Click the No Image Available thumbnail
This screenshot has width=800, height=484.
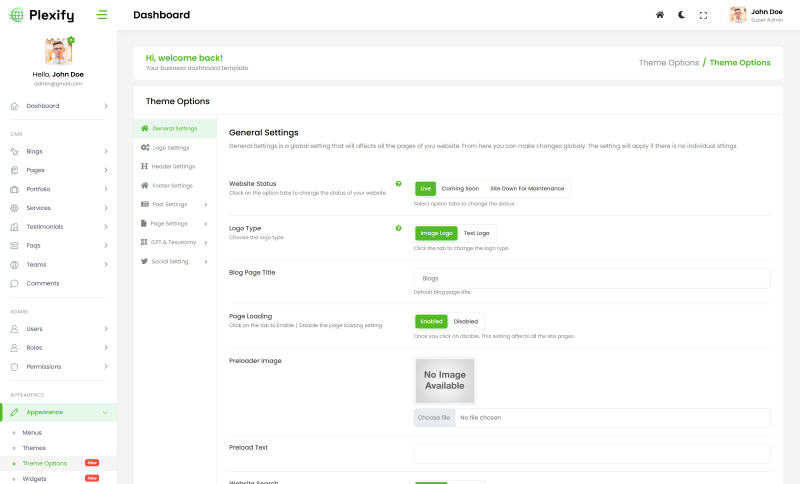[x=444, y=380]
